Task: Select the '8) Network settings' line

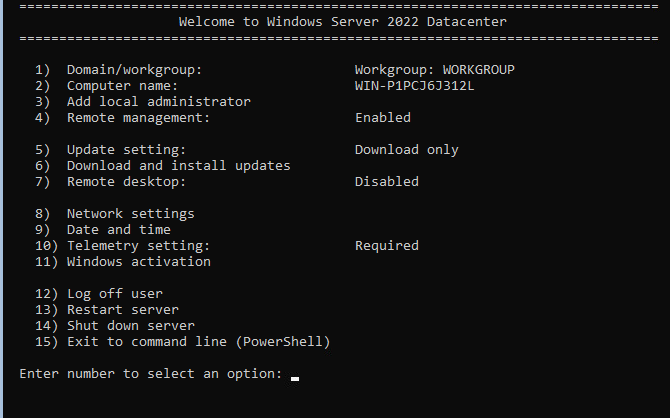Action: tap(115, 214)
